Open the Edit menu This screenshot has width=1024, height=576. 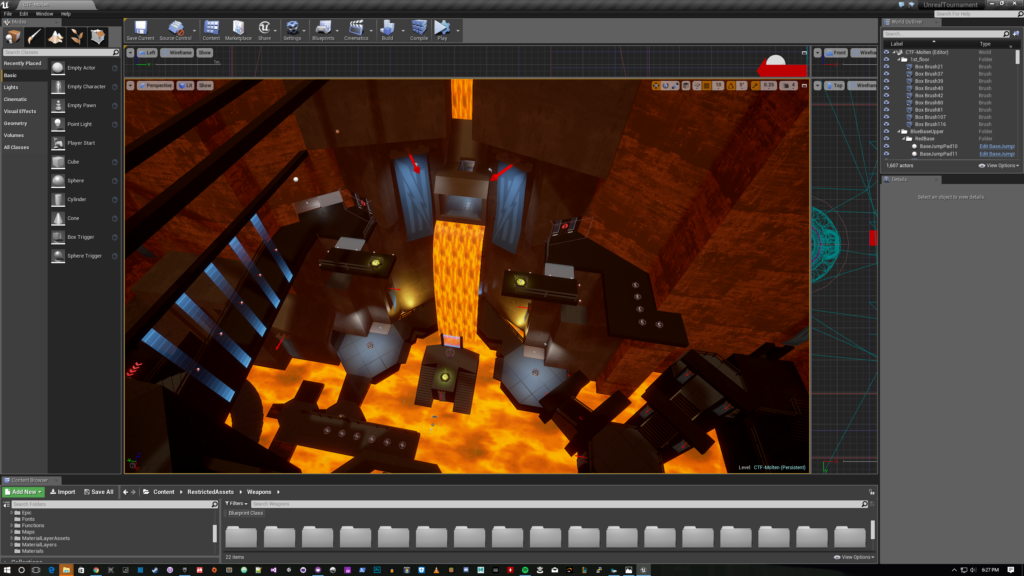[24, 14]
